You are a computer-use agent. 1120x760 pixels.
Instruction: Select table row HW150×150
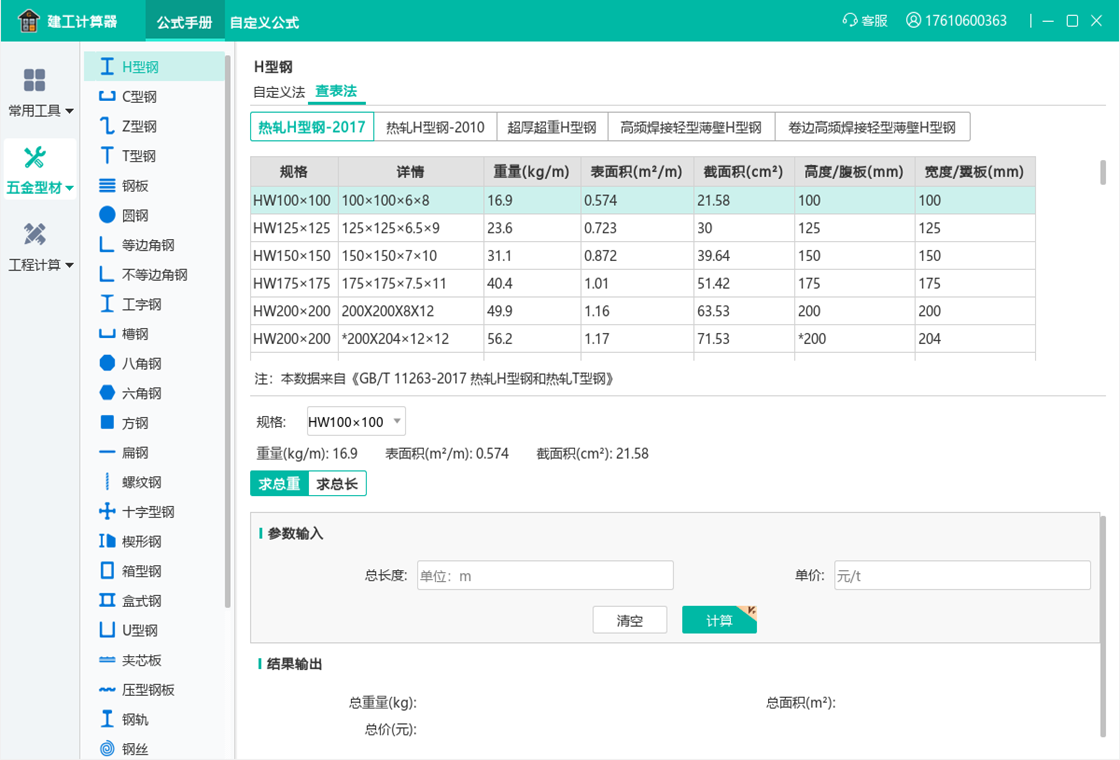(643, 256)
